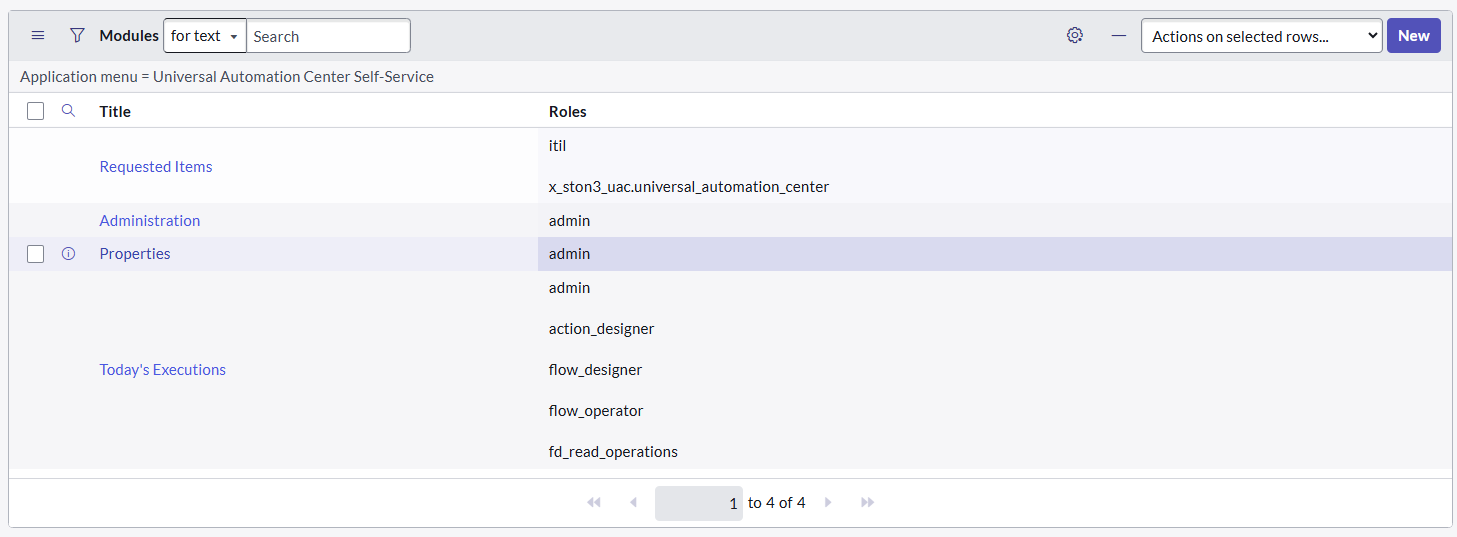The image size is (1457, 537).
Task: Check the select-all checkbox in header
Action: [36, 111]
